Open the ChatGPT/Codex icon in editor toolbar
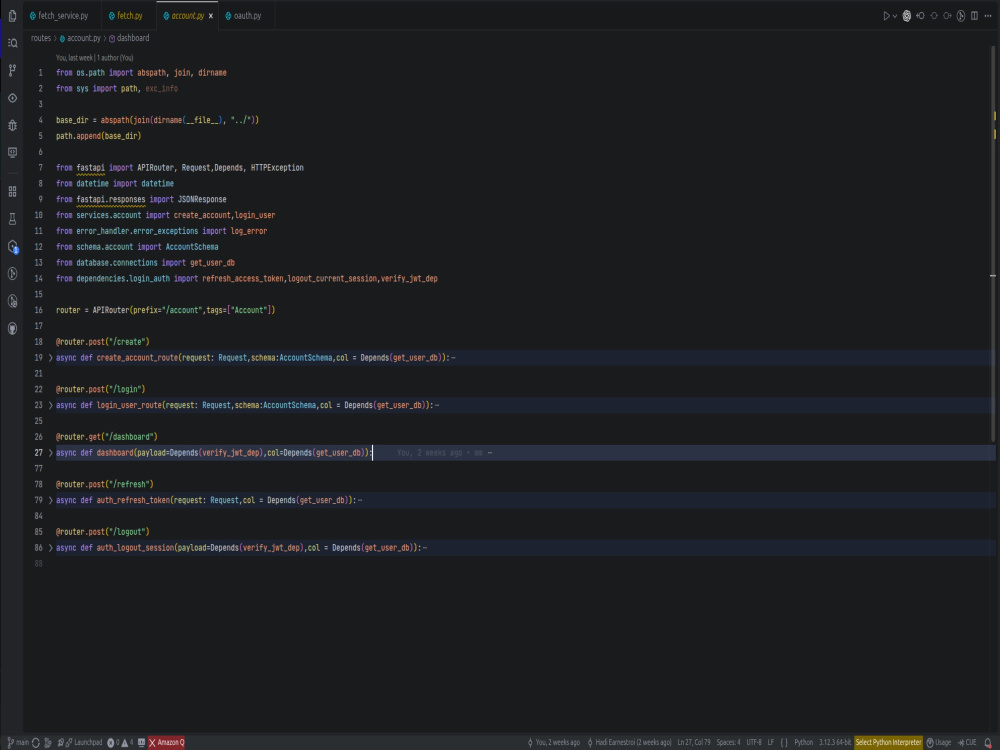Viewport: 1000px width, 750px height. tap(906, 16)
